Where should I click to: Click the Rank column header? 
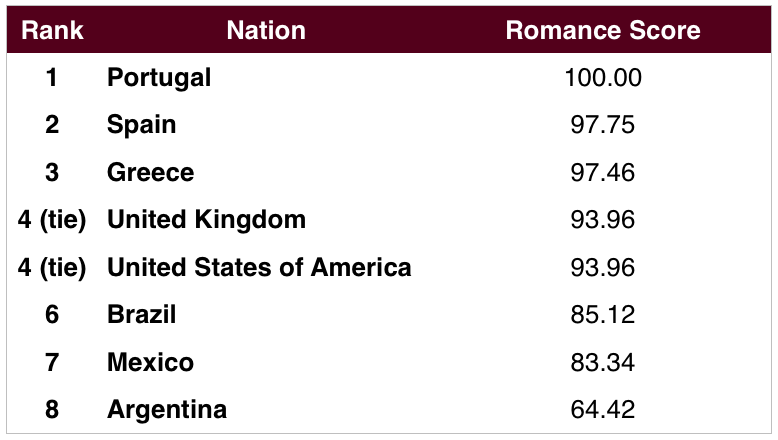(x=52, y=30)
